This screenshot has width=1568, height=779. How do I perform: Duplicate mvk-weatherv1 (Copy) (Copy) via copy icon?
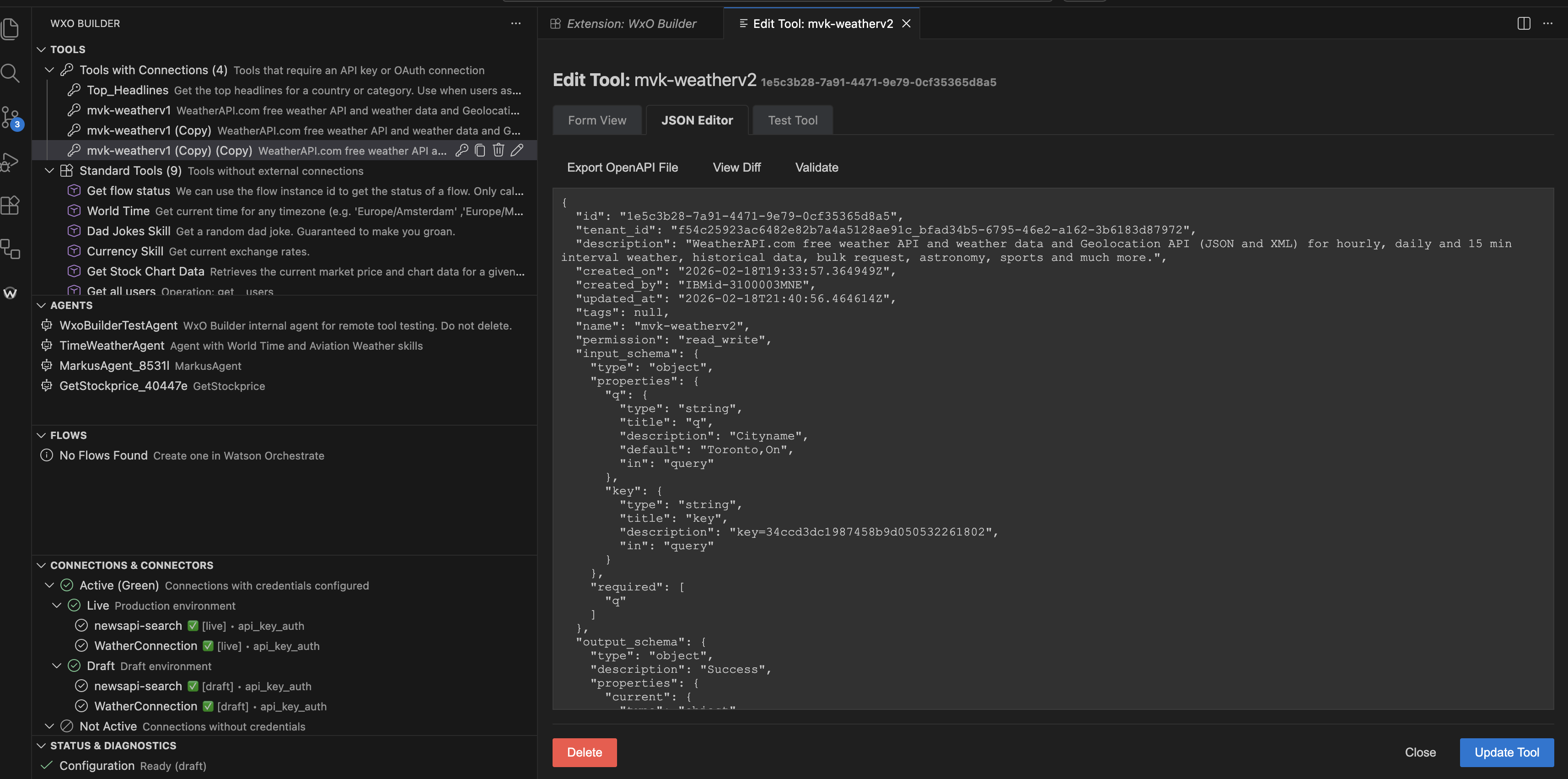pos(480,150)
